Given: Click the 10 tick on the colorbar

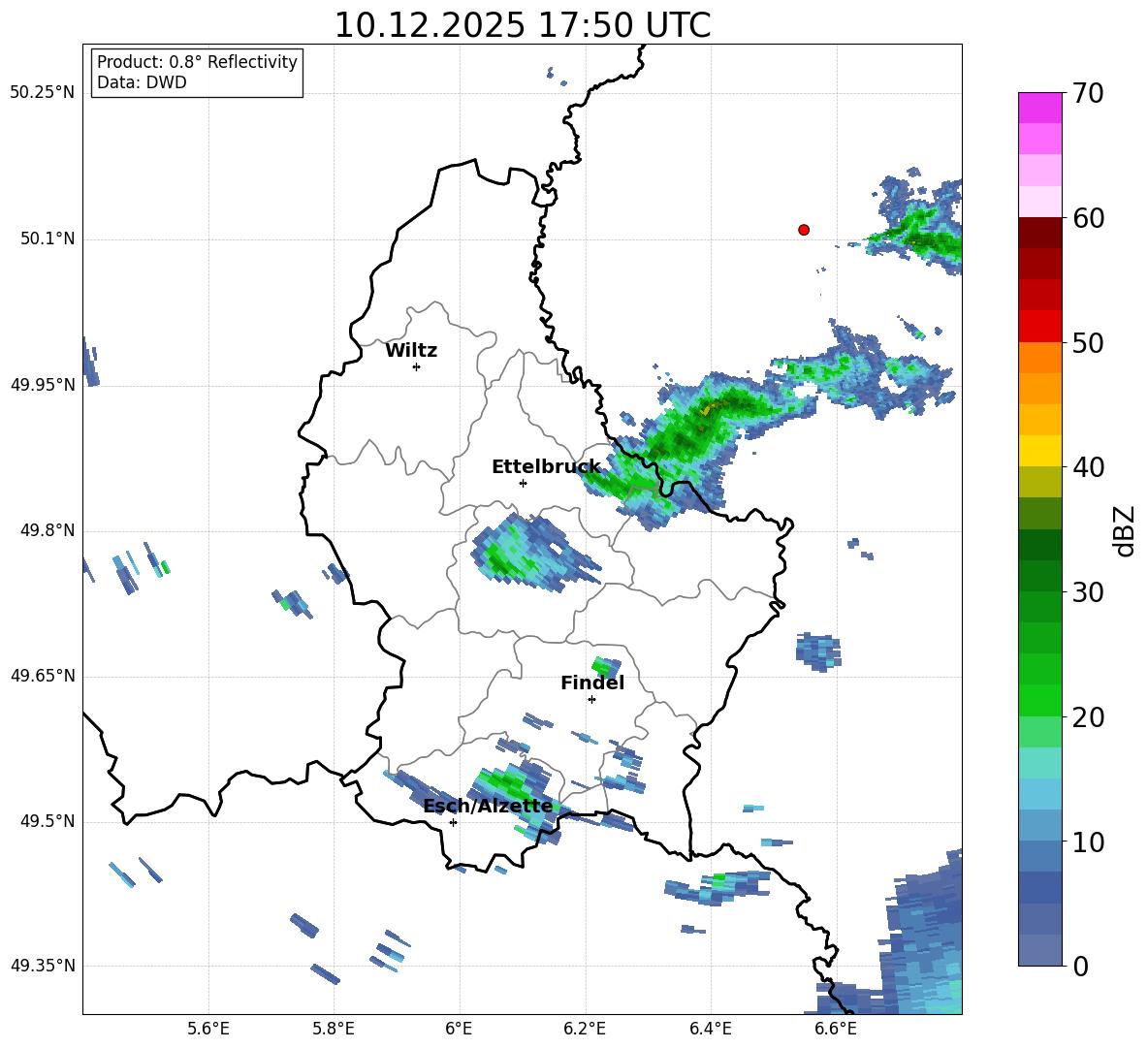Looking at the screenshot, I should (x=1088, y=842).
